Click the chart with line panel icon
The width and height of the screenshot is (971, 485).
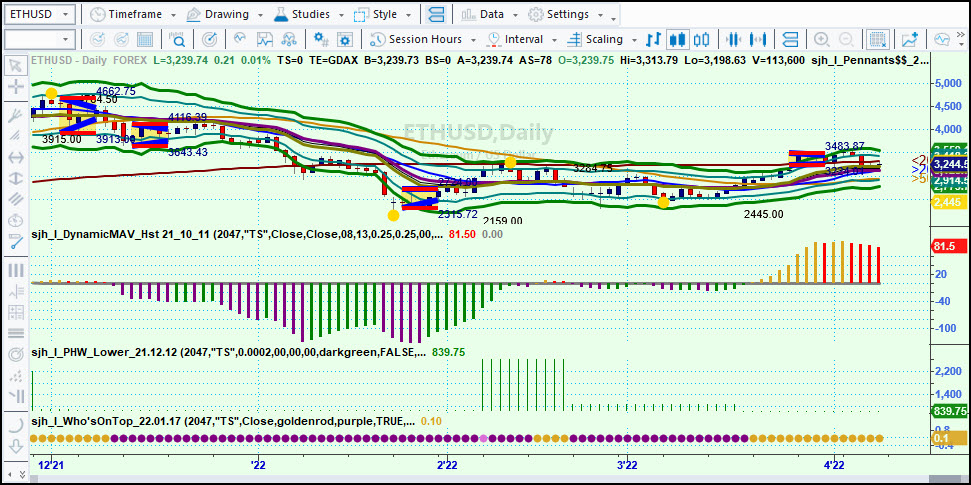[x=265, y=40]
